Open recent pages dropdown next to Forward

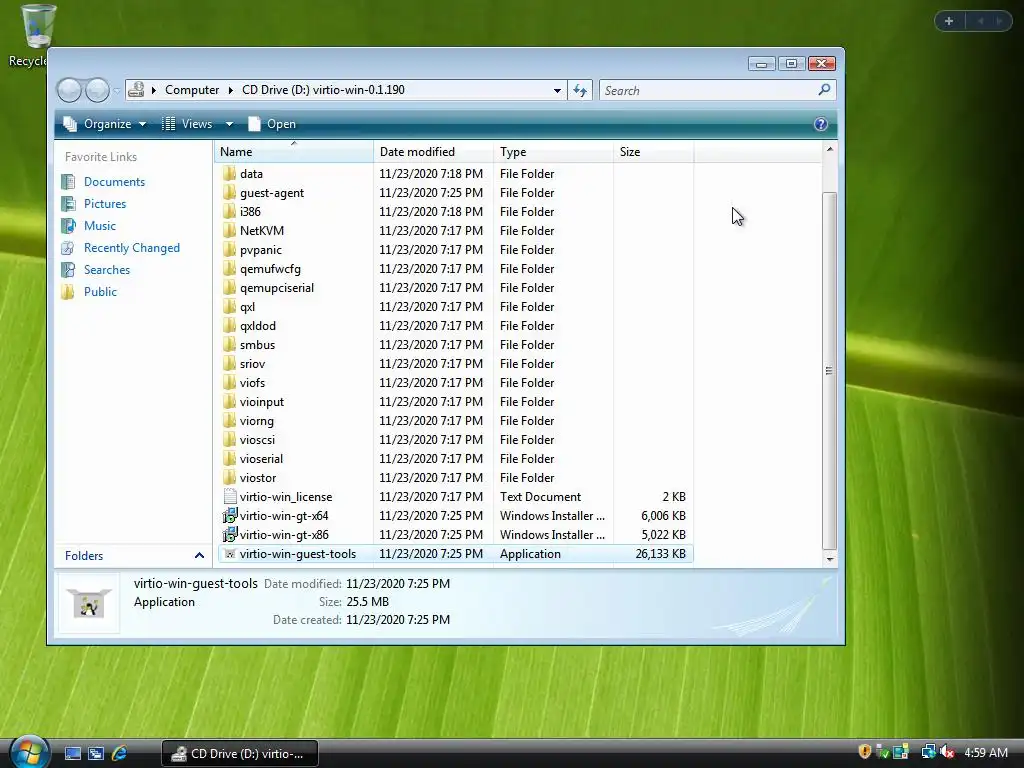(116, 90)
